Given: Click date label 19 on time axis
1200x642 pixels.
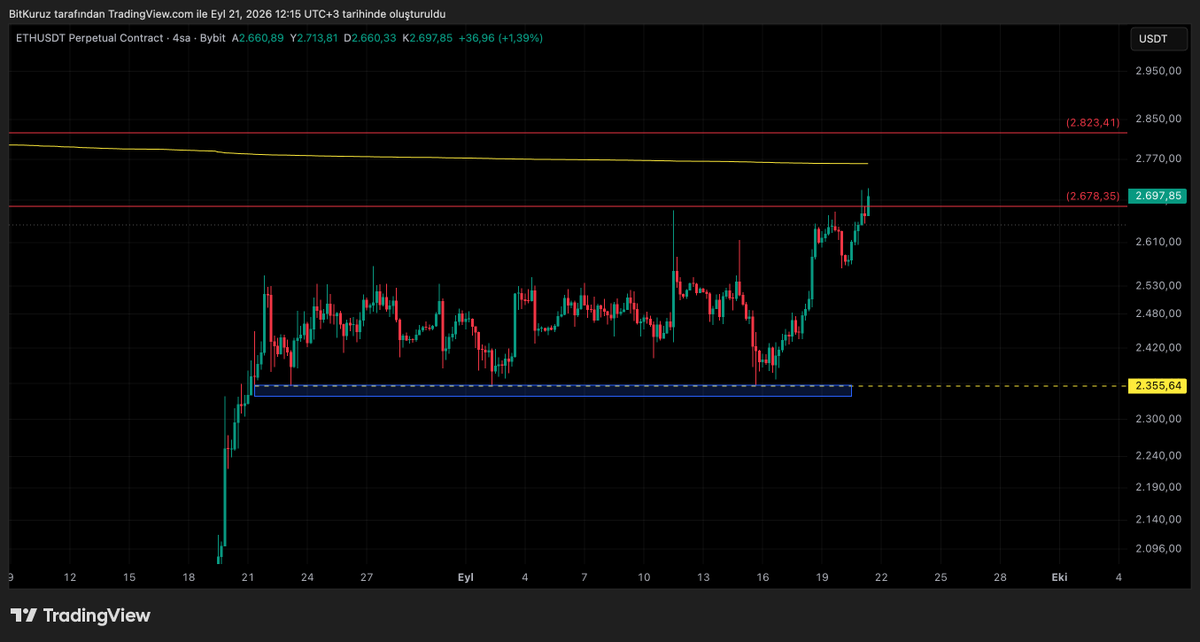Looking at the screenshot, I should point(822,578).
